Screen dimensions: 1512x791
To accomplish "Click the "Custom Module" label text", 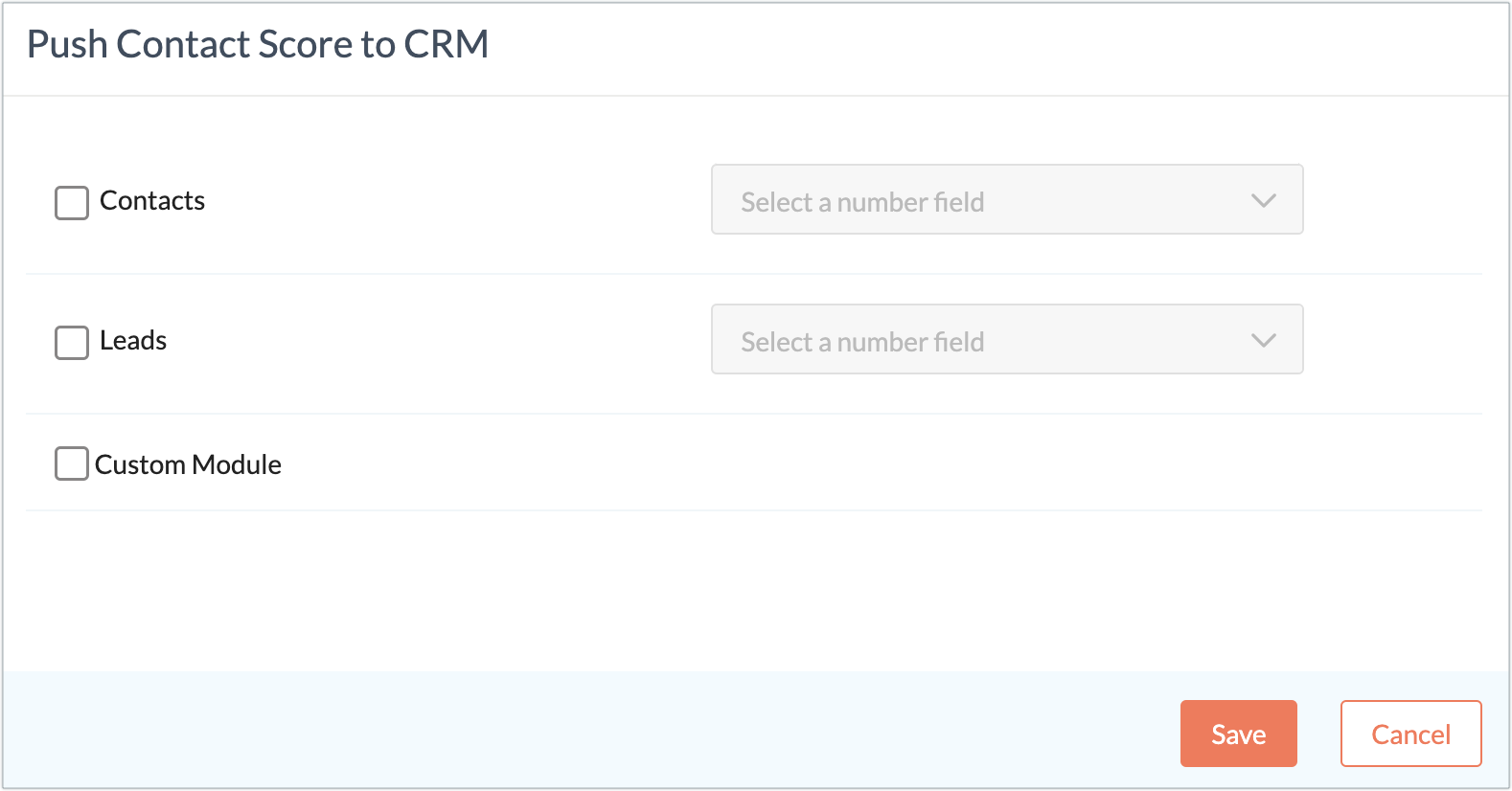I will tap(188, 465).
